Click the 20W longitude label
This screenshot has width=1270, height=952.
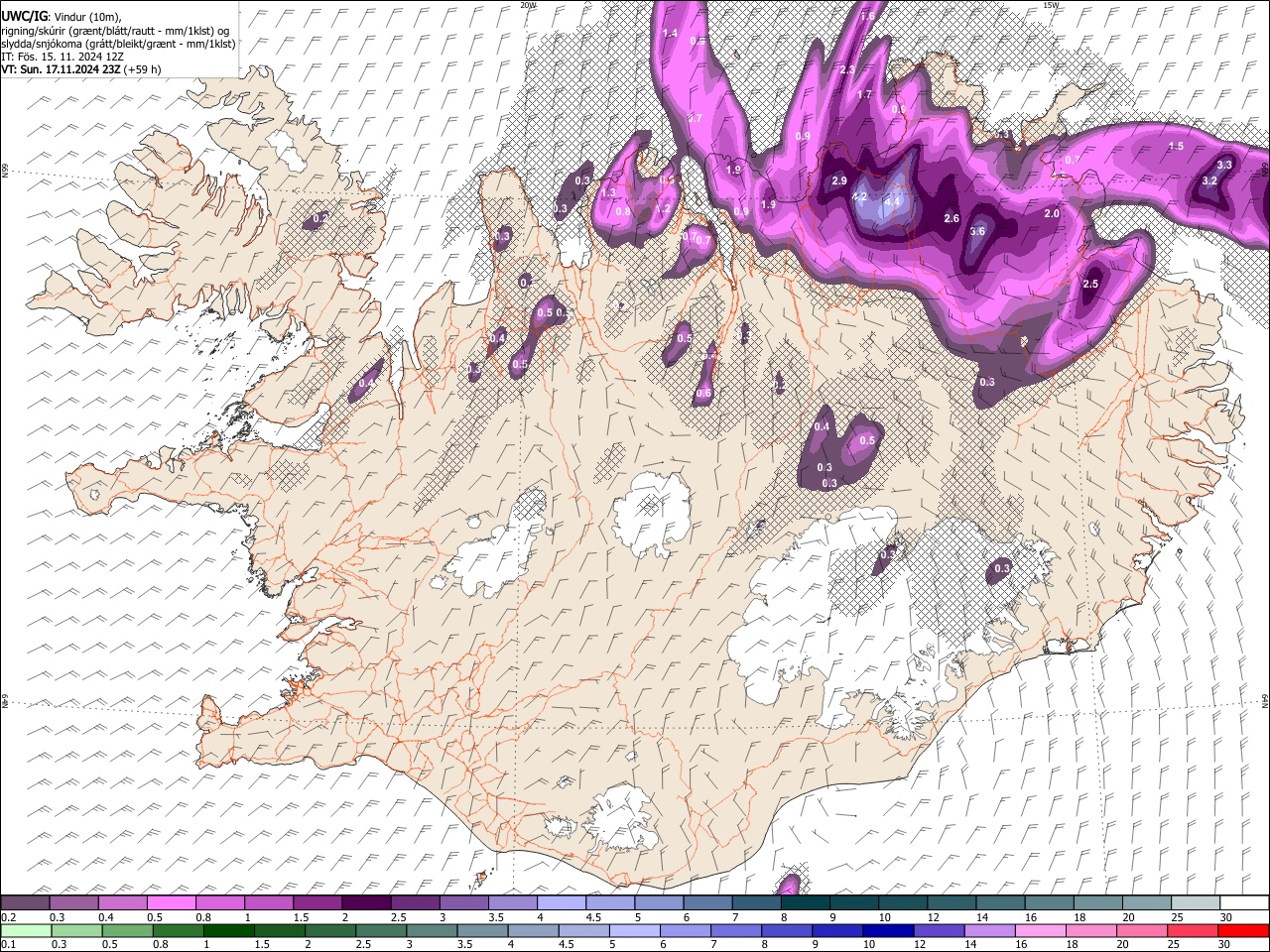[x=528, y=5]
